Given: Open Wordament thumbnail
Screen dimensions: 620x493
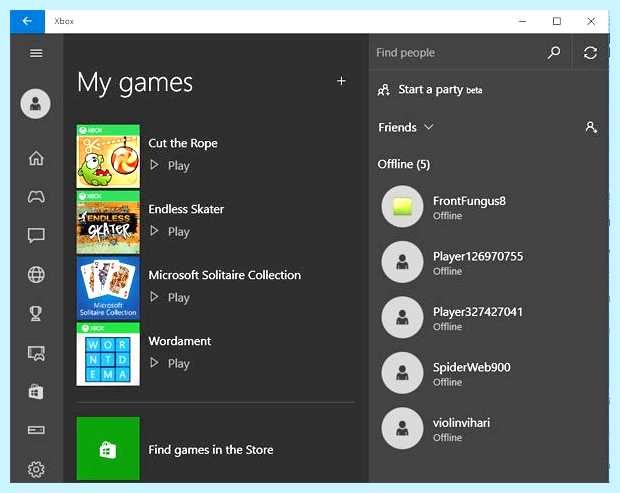Looking at the screenshot, I should (x=108, y=354).
